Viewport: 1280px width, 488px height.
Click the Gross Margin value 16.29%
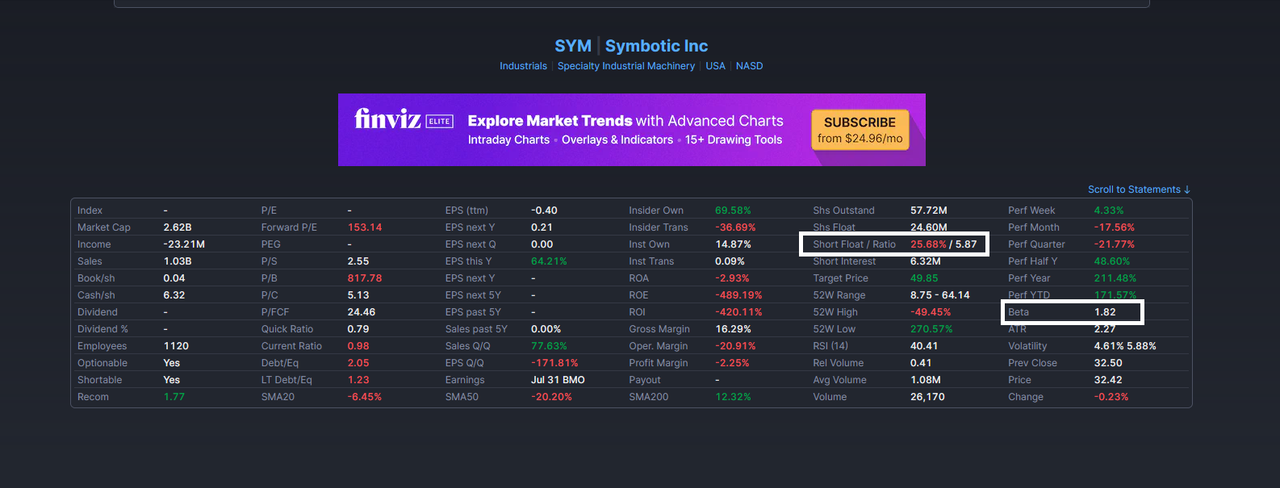[x=733, y=329]
